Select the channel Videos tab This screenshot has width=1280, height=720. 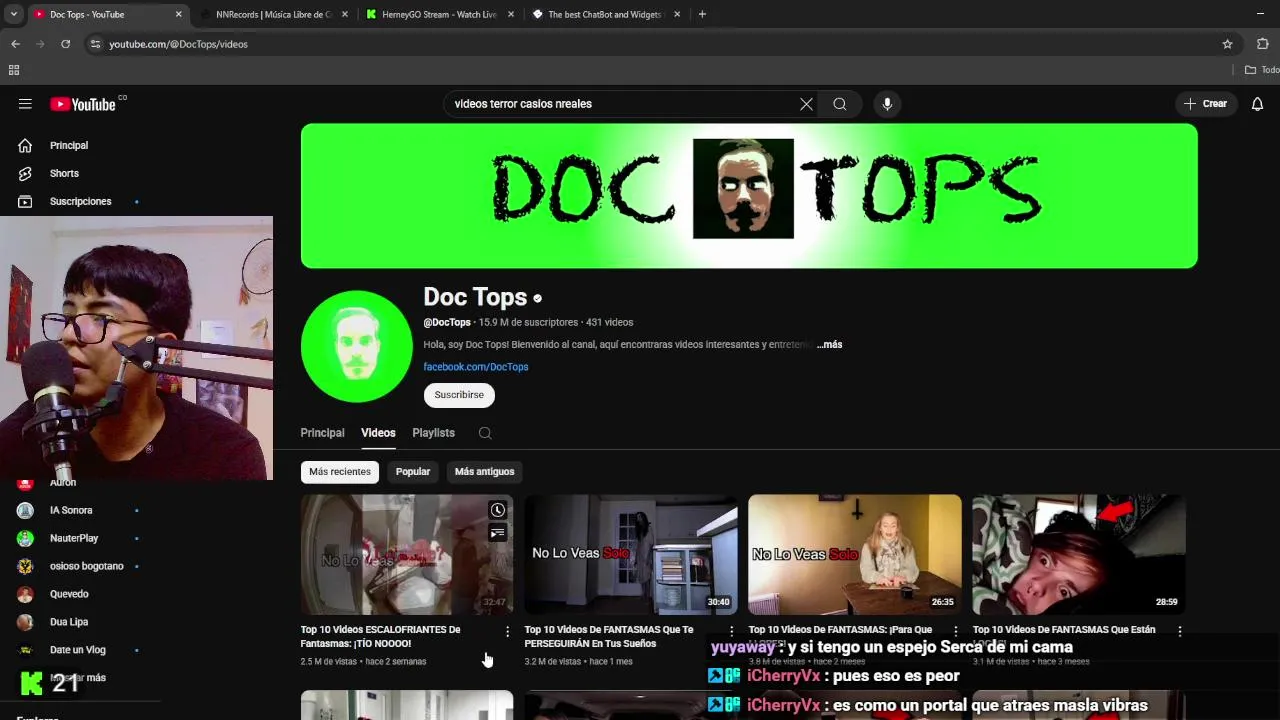pos(378,433)
